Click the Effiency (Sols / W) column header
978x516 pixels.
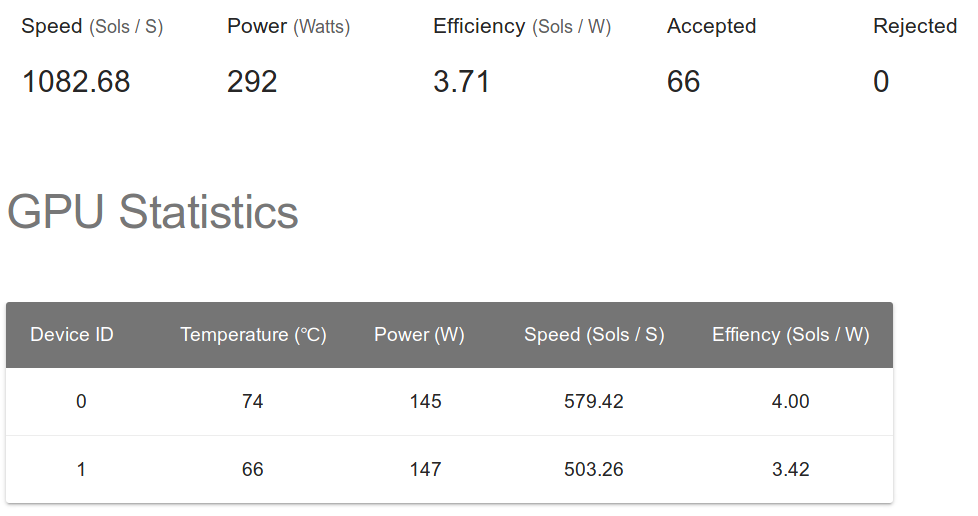791,334
